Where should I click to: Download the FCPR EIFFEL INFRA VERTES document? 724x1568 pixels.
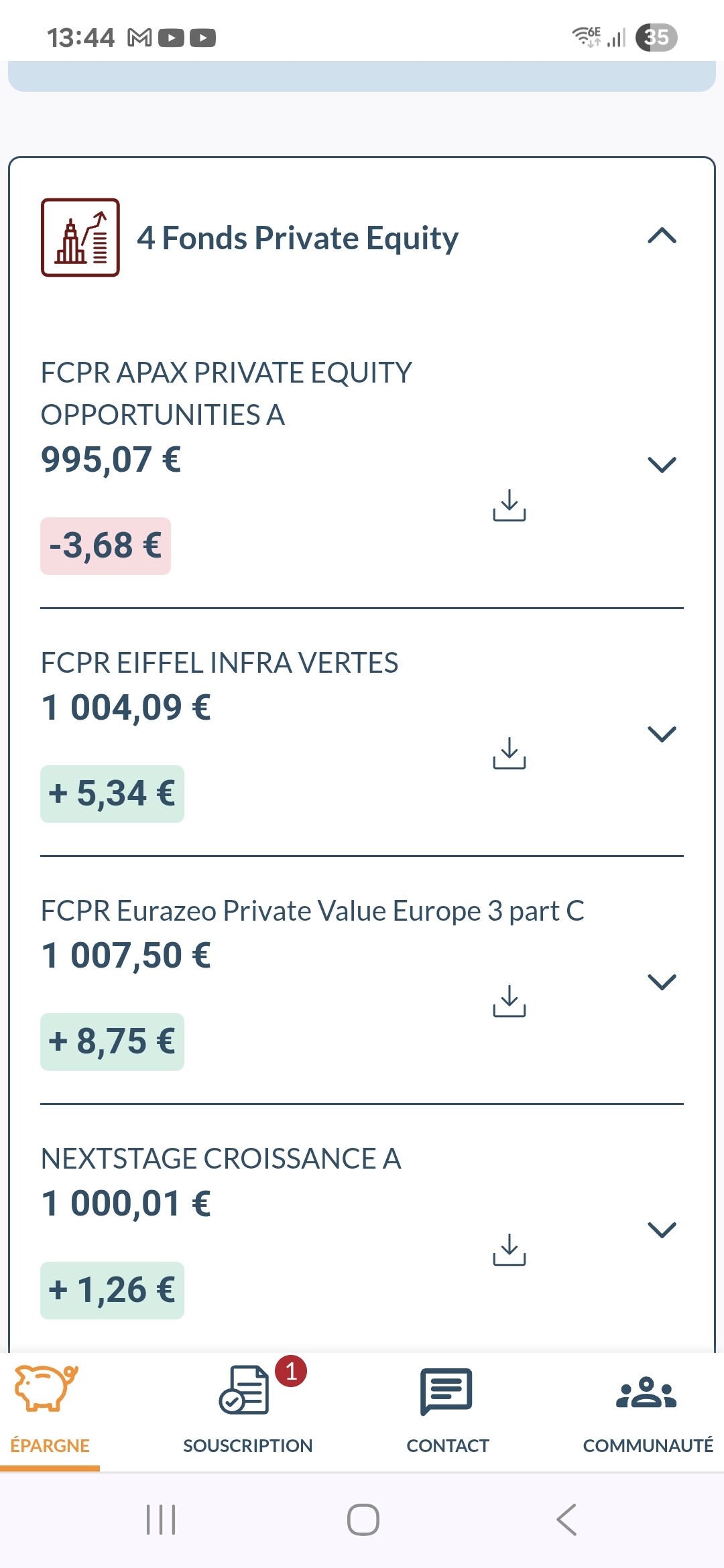pyautogui.click(x=509, y=753)
